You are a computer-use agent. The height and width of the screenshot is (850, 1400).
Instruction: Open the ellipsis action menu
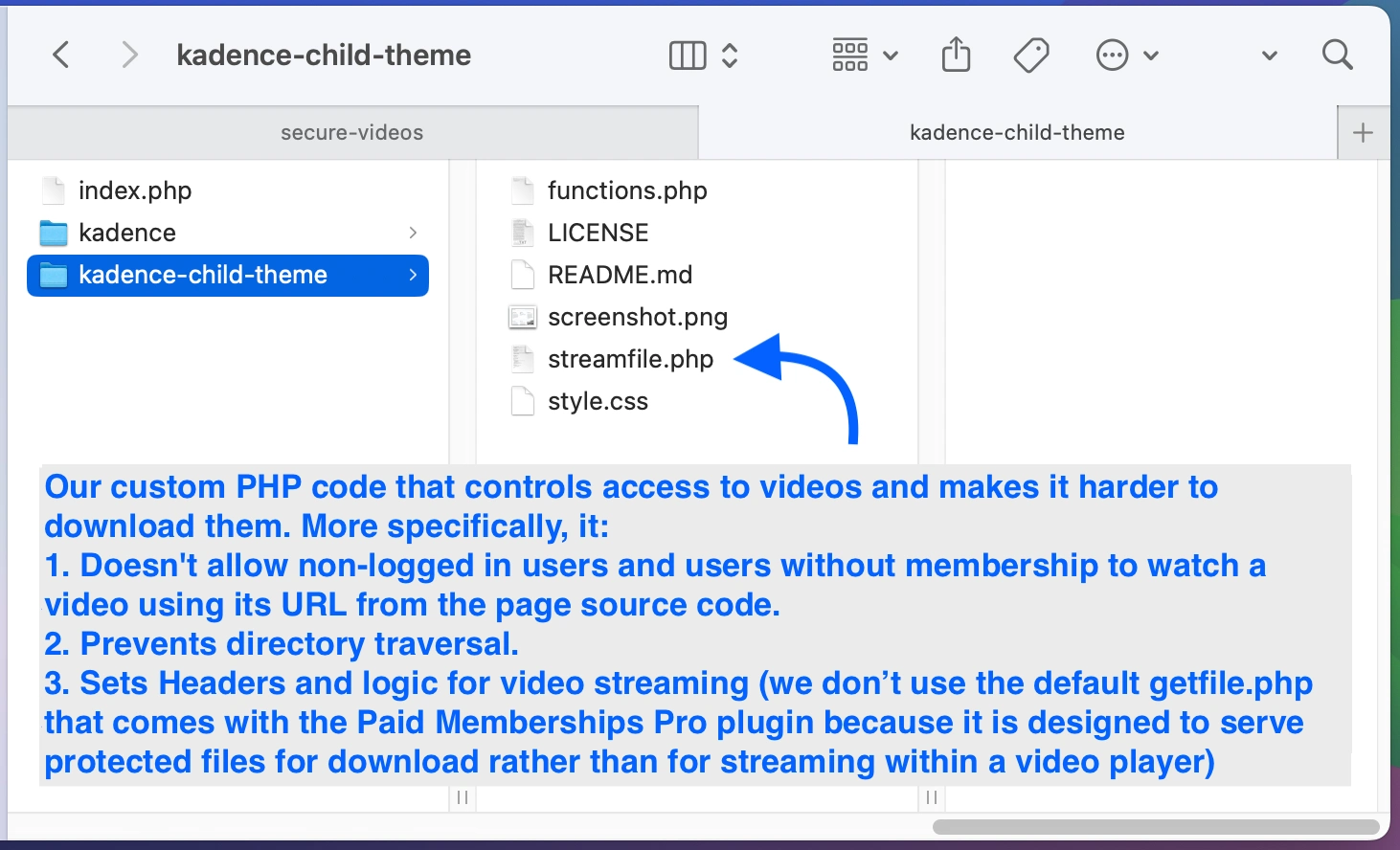click(1112, 56)
